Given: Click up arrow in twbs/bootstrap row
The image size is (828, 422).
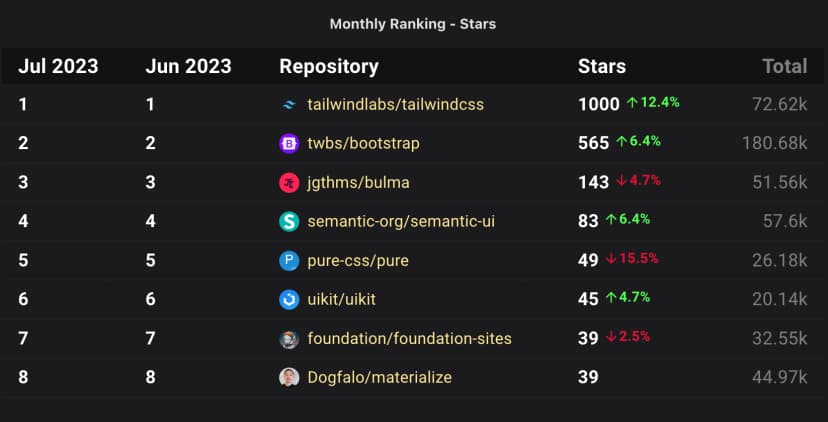Looking at the screenshot, I should point(622,142).
